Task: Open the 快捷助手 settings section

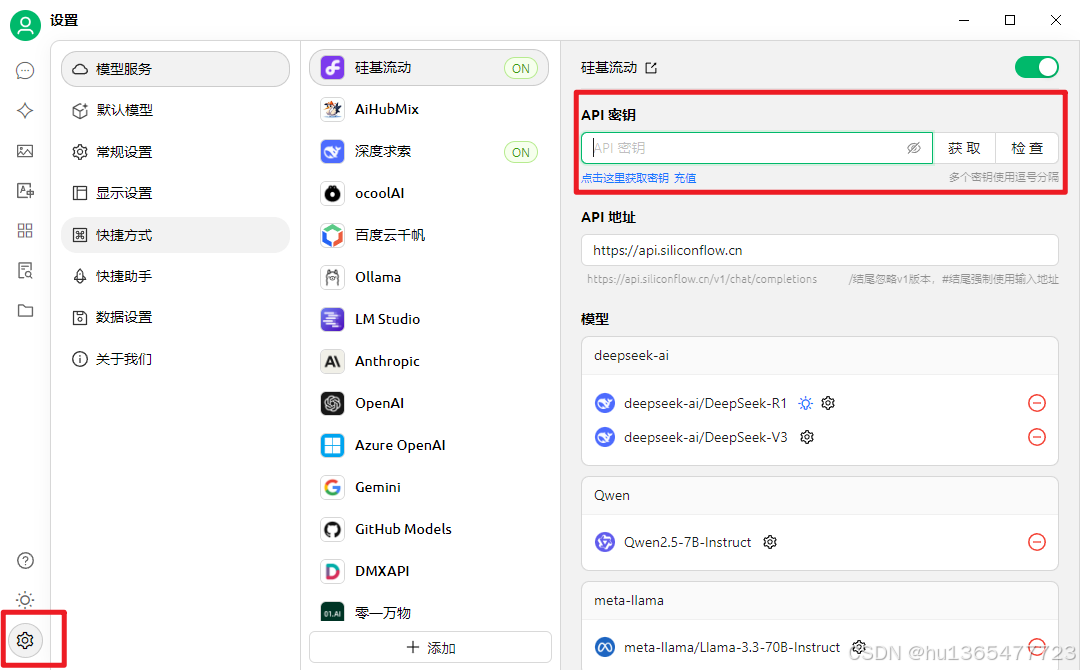Action: coord(176,276)
